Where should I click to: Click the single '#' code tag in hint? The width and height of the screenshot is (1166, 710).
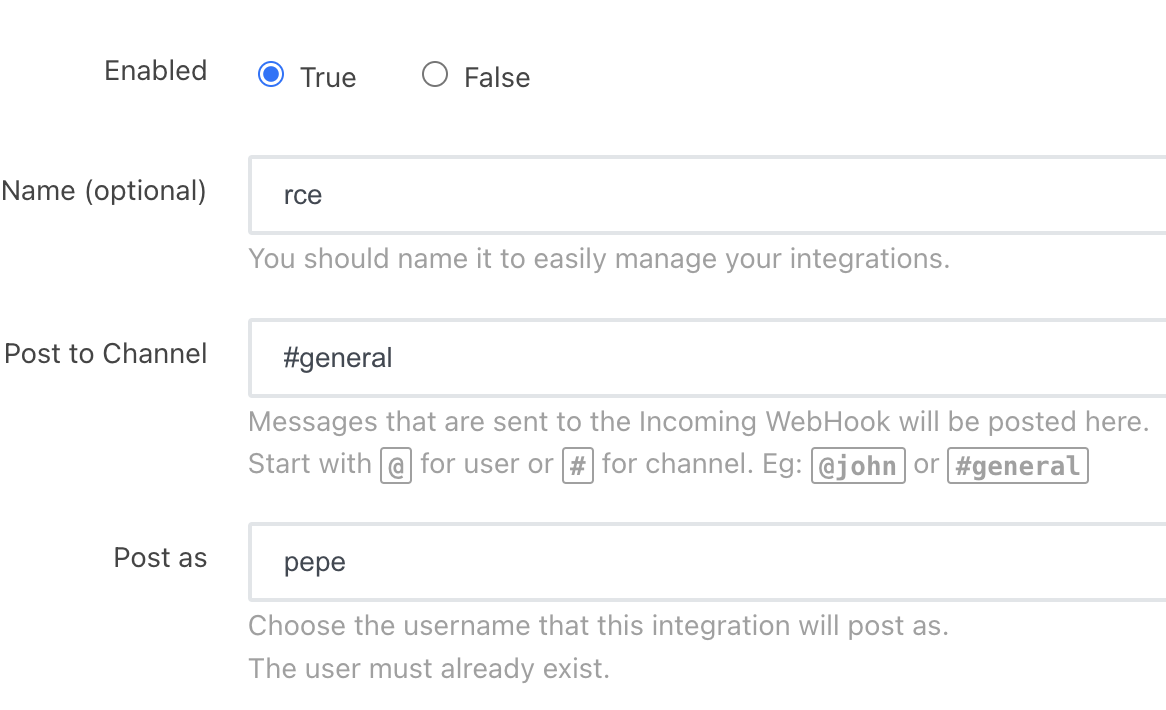pos(578,466)
